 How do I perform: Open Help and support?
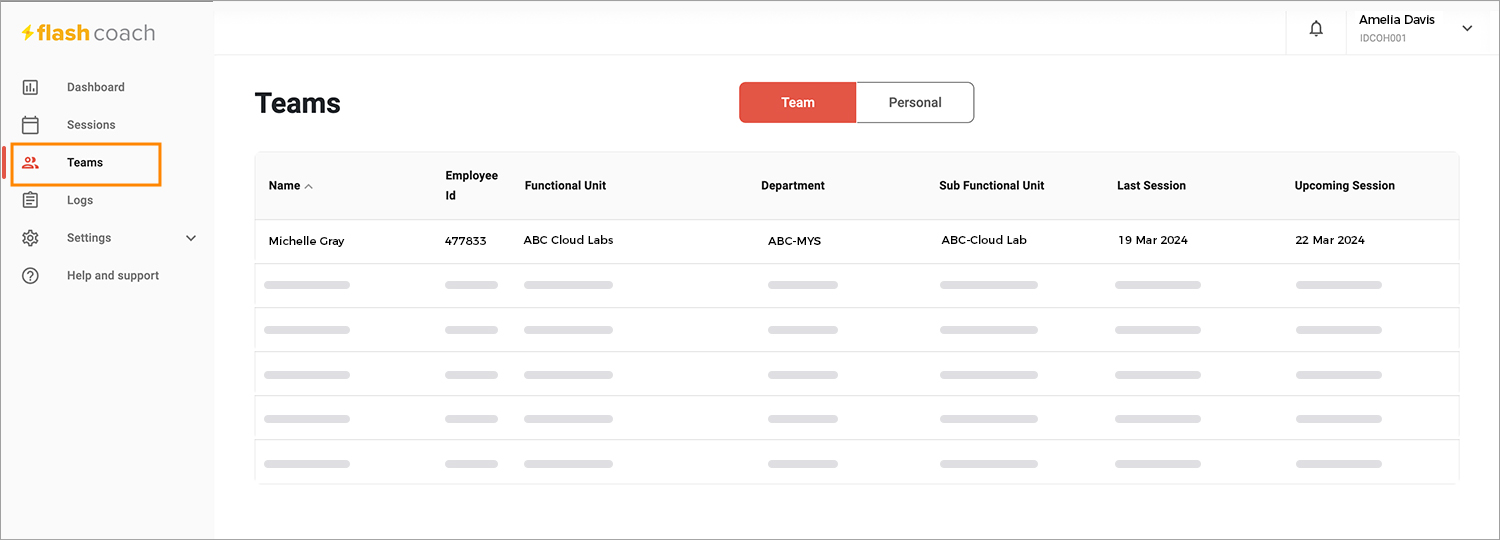(113, 276)
